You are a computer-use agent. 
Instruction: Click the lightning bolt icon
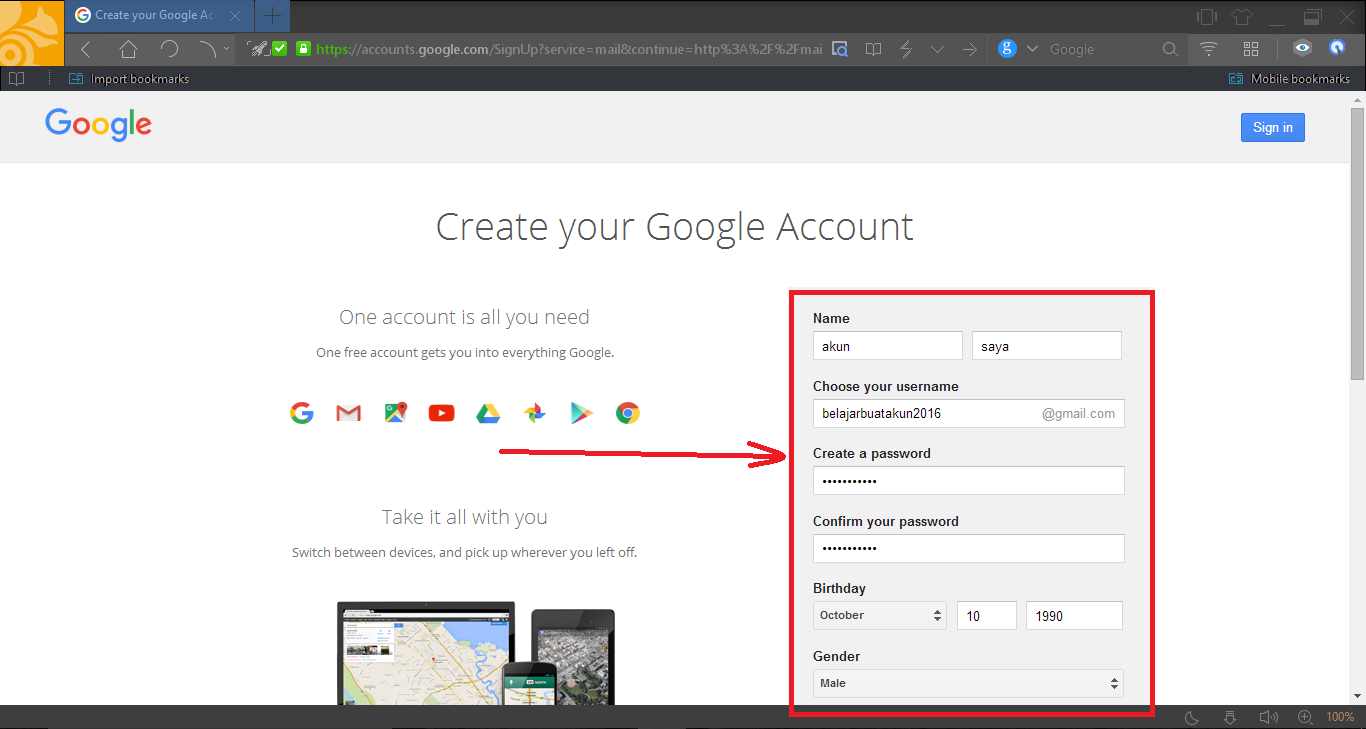[x=906, y=49]
